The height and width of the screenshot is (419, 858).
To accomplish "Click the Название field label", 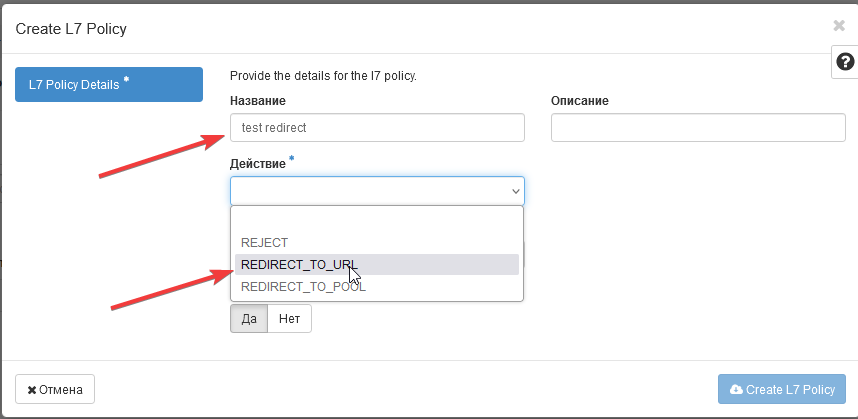I will (258, 101).
